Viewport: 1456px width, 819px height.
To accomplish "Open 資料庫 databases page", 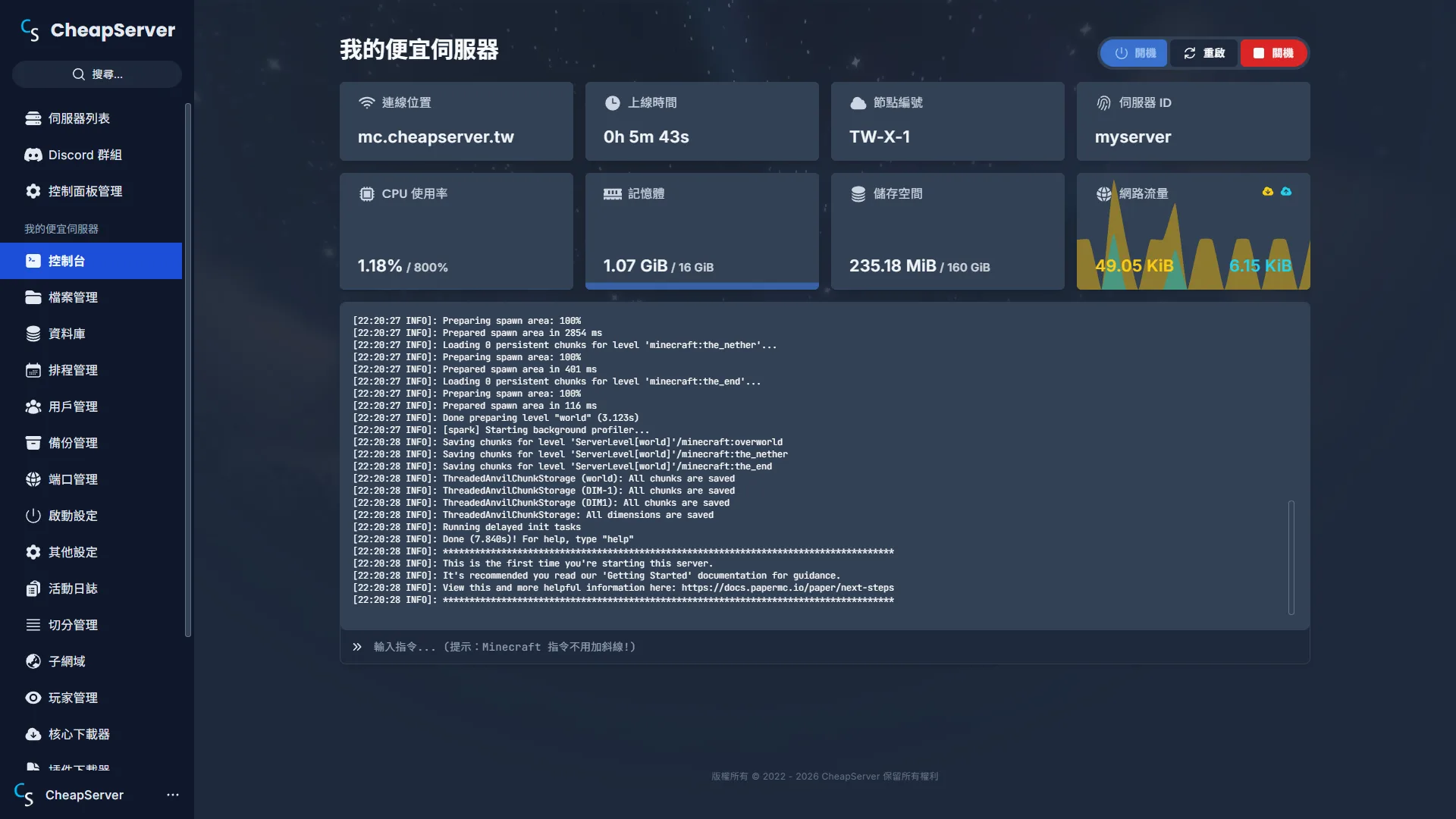I will tap(91, 334).
